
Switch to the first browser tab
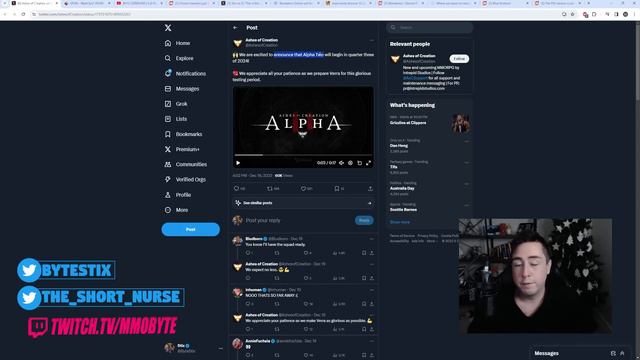[x=35, y=3]
